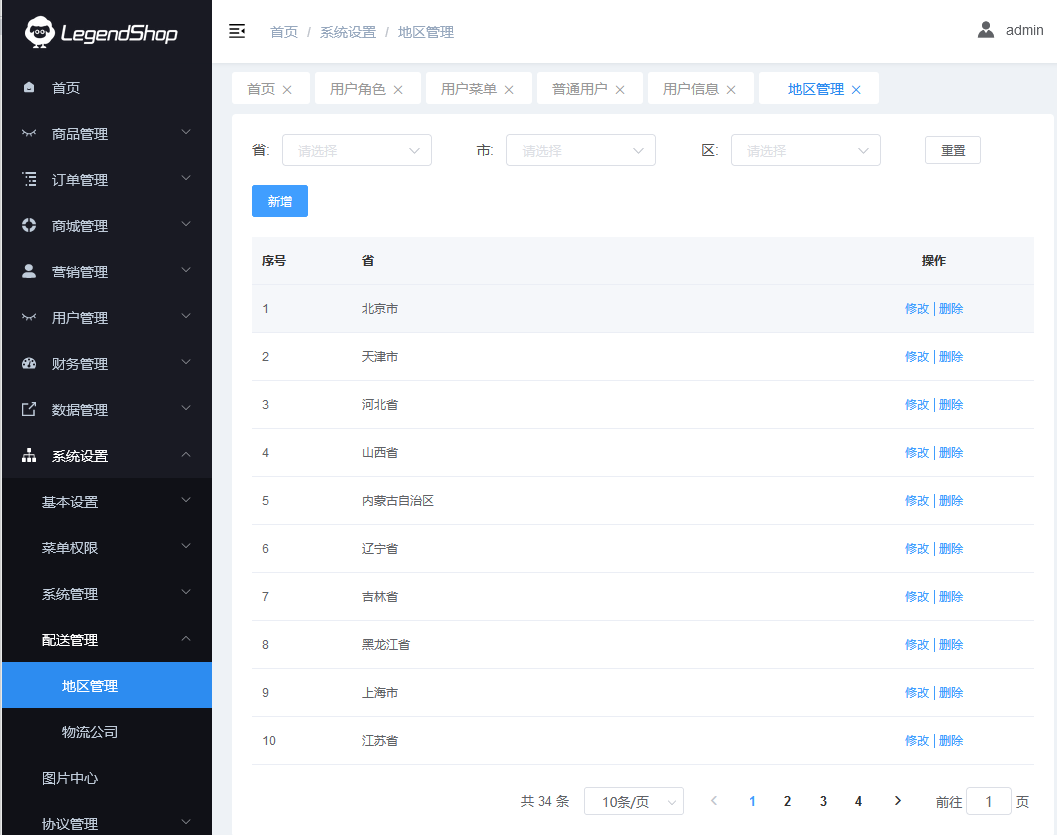Image resolution: width=1057 pixels, height=835 pixels.
Task: Expand 商品管理 menu in sidebar
Action: [x=106, y=134]
